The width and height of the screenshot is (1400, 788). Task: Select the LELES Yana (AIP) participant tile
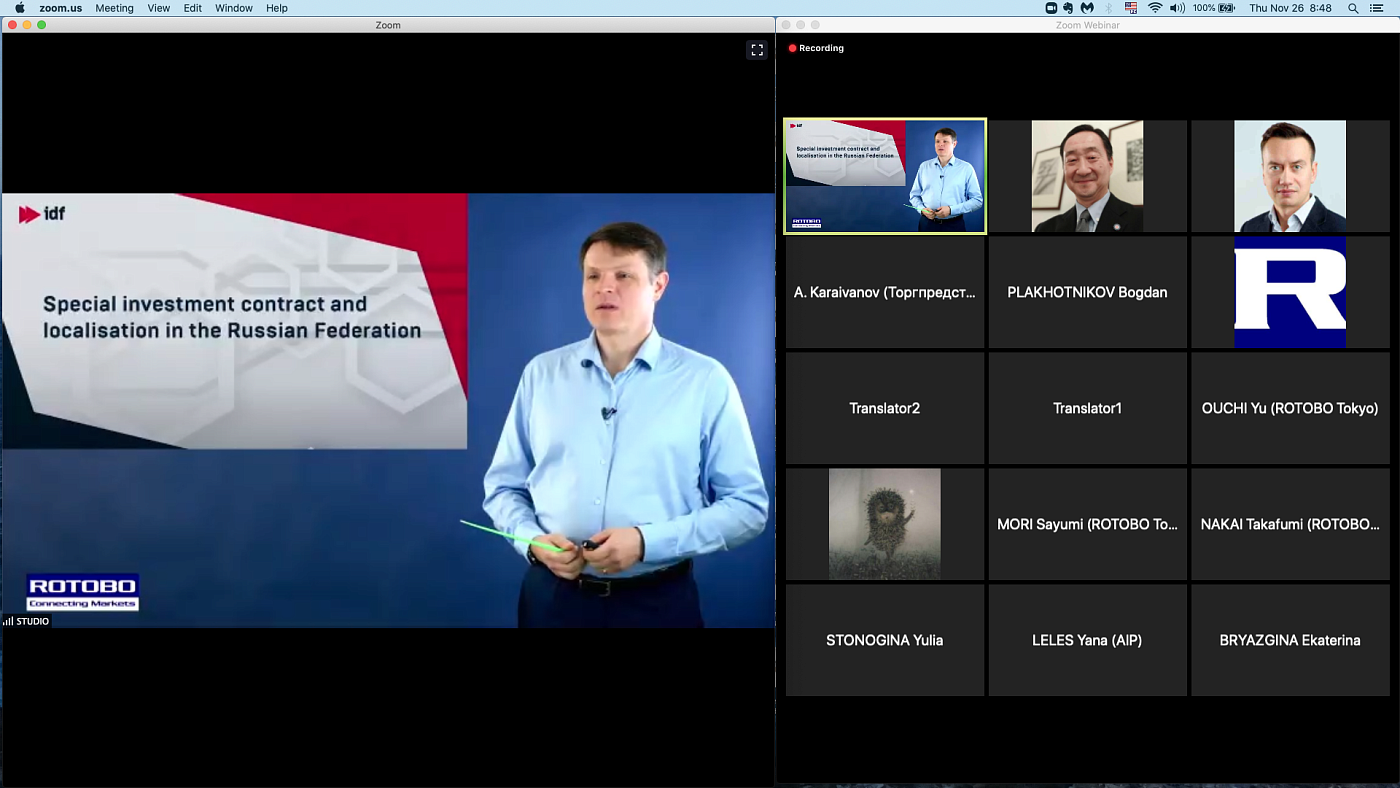[x=1087, y=640]
